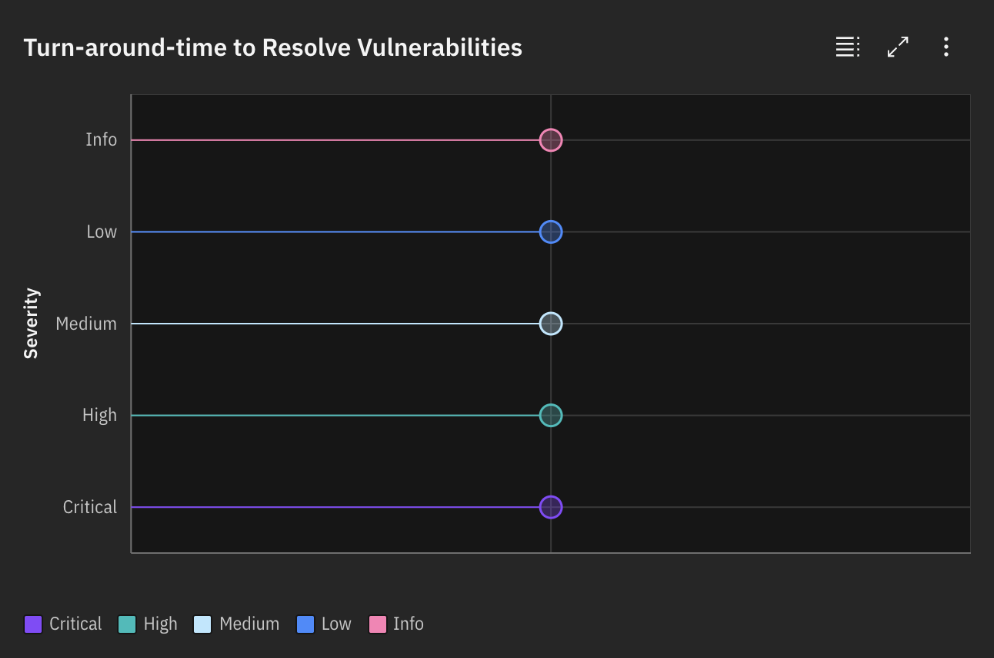Click the Severity axis title

click(31, 323)
